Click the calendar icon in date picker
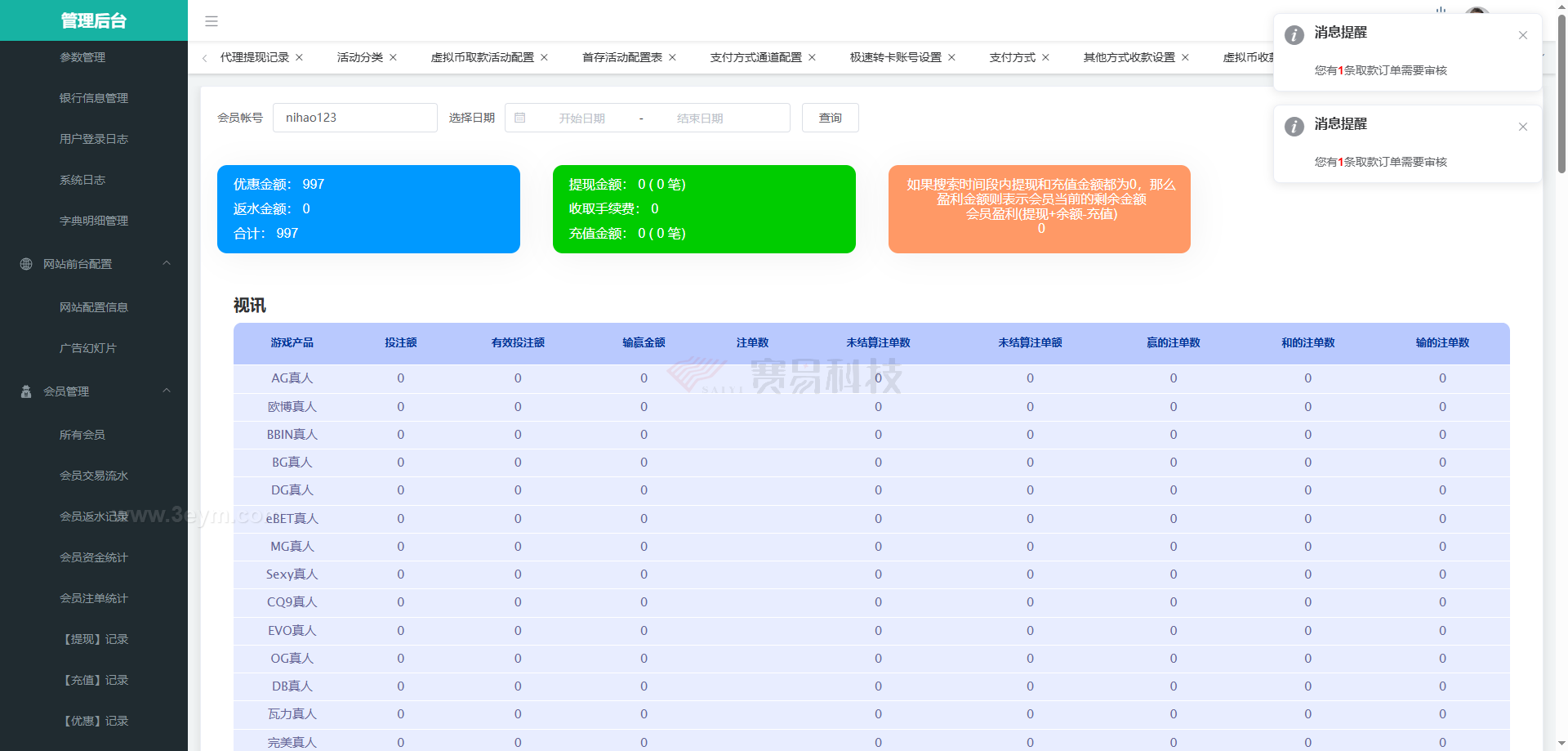 (x=520, y=118)
